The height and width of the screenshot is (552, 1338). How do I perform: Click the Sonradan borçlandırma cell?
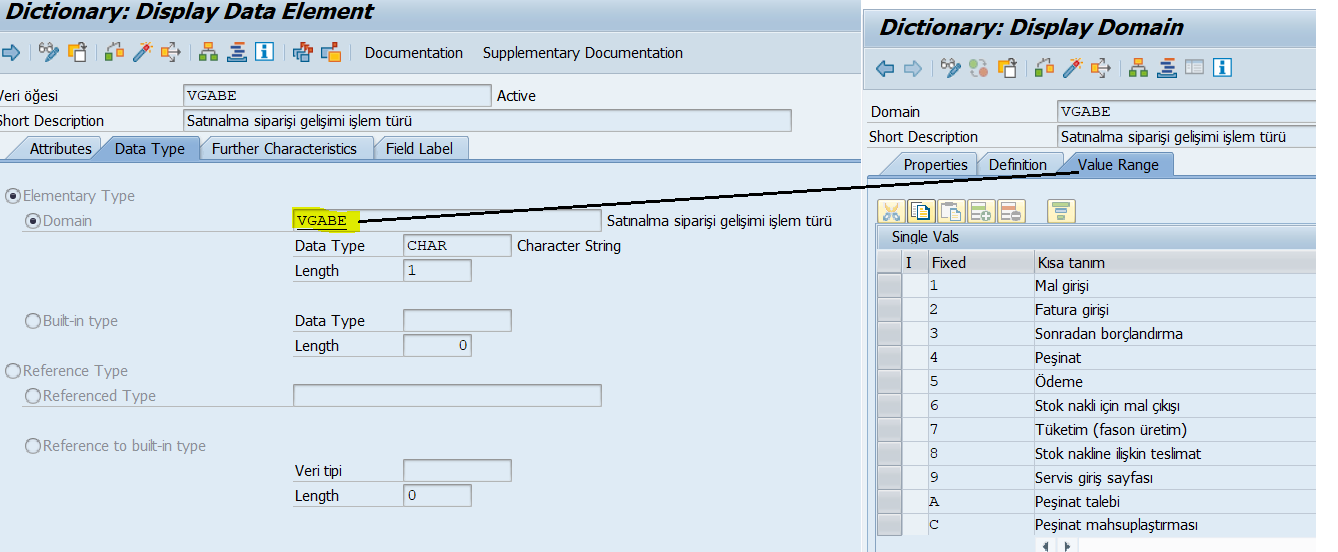1176,334
